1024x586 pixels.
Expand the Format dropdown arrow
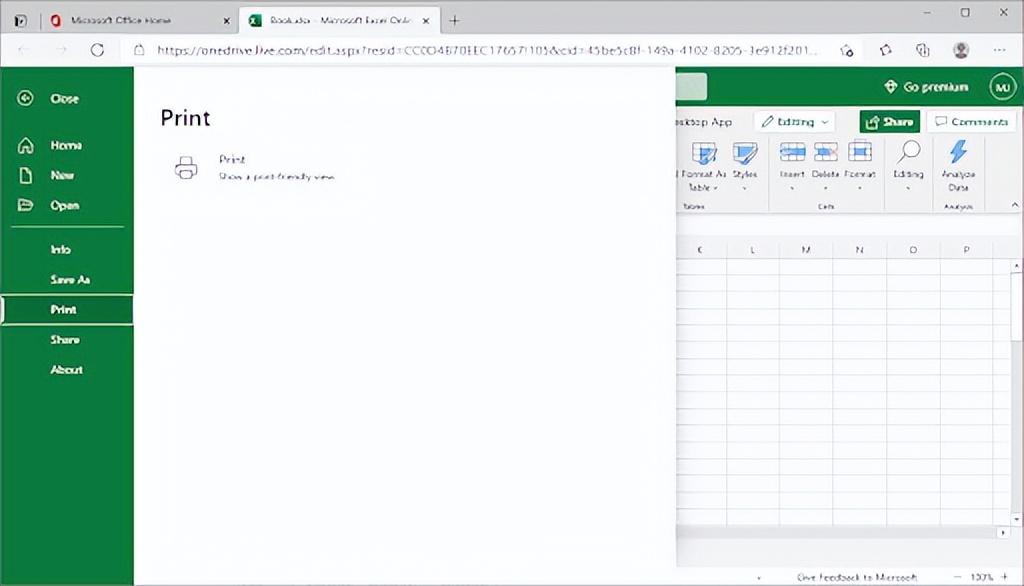point(859,189)
